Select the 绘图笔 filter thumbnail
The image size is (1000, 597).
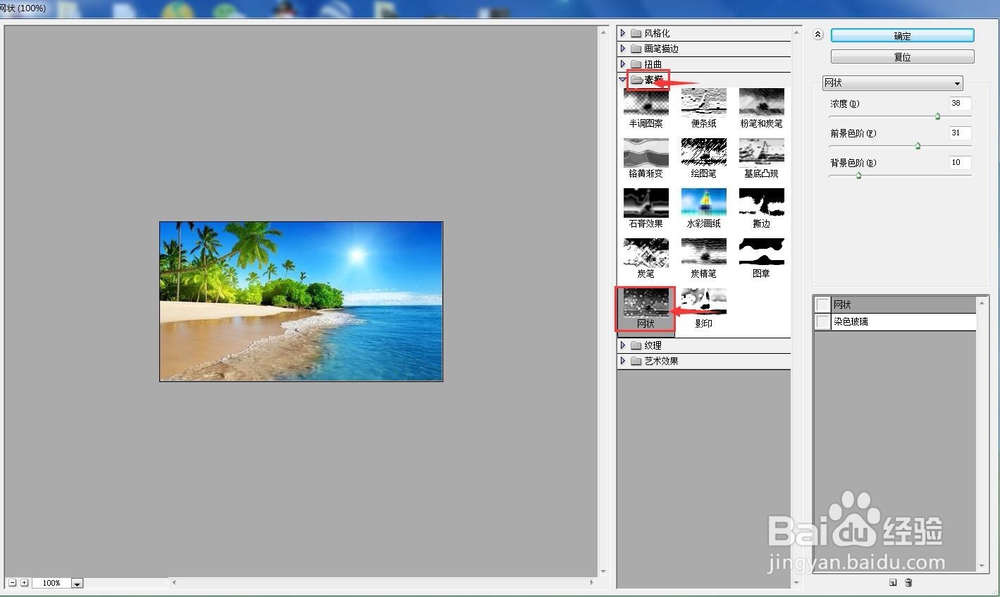coord(703,152)
